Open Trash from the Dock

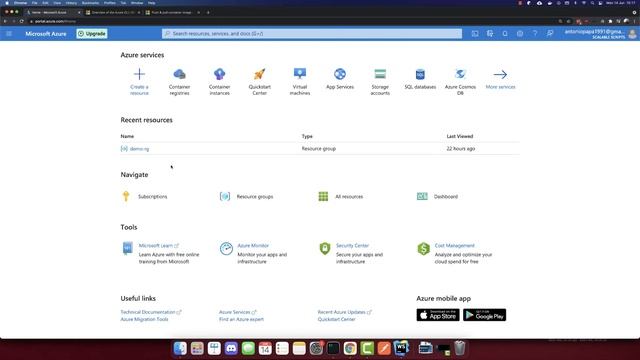(x=460, y=348)
